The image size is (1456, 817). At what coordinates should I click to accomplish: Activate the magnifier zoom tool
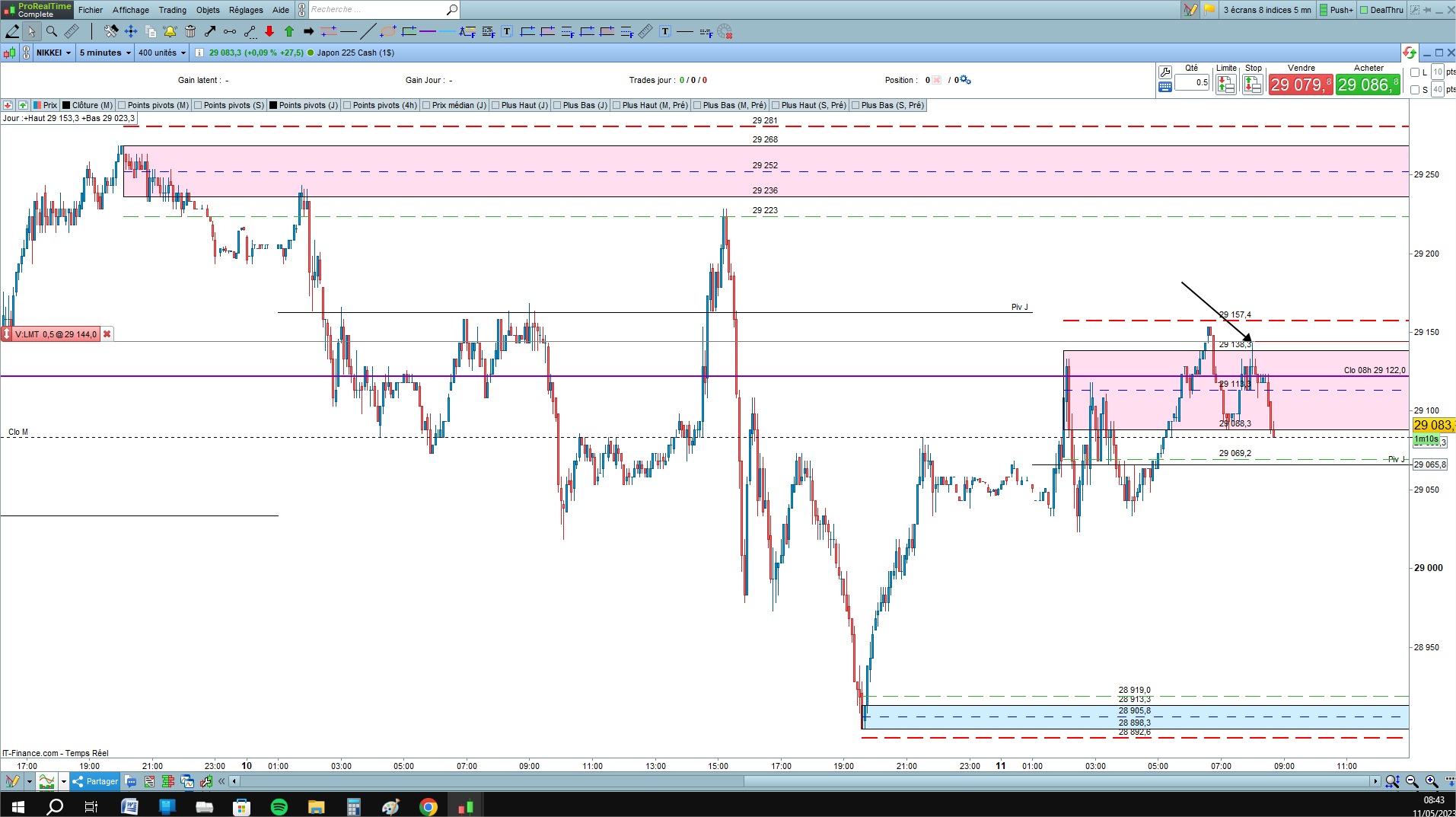point(51,31)
